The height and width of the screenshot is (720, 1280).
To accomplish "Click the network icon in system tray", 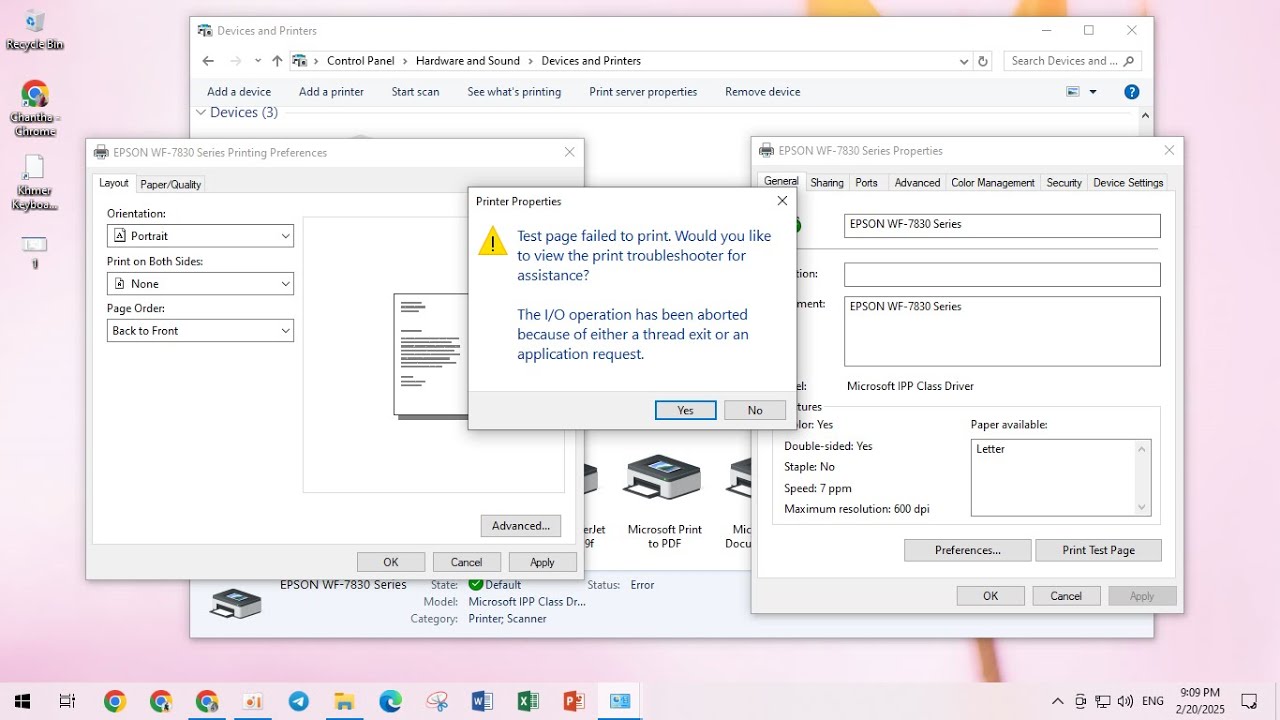I will (x=1103, y=701).
